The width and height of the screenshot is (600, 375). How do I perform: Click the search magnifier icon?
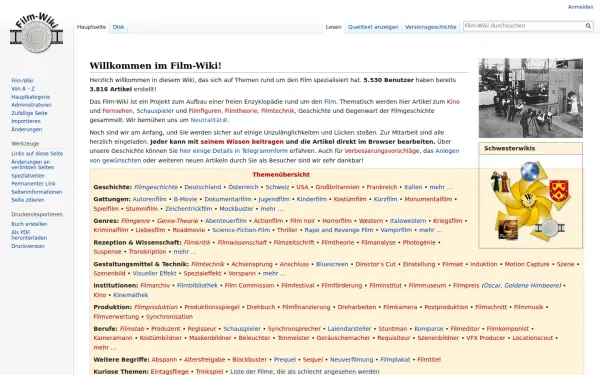[588, 26]
